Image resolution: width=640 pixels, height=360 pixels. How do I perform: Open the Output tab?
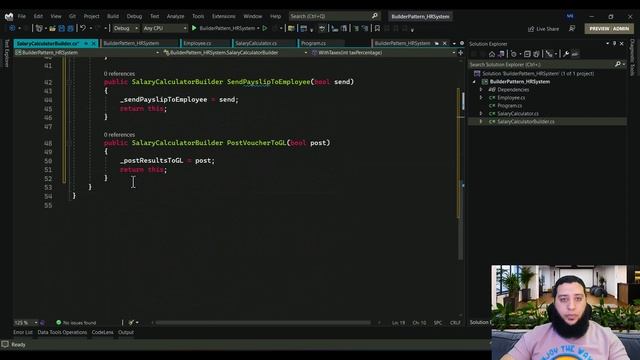(126, 332)
